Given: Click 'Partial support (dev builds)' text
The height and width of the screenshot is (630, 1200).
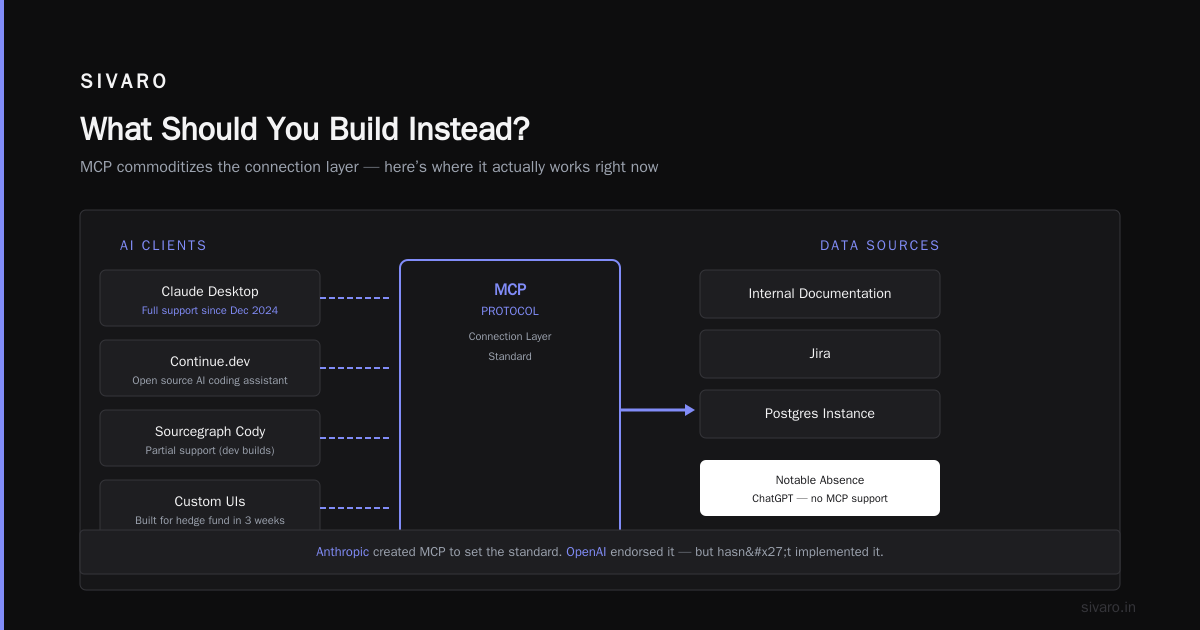Looking at the screenshot, I should coord(210,451).
